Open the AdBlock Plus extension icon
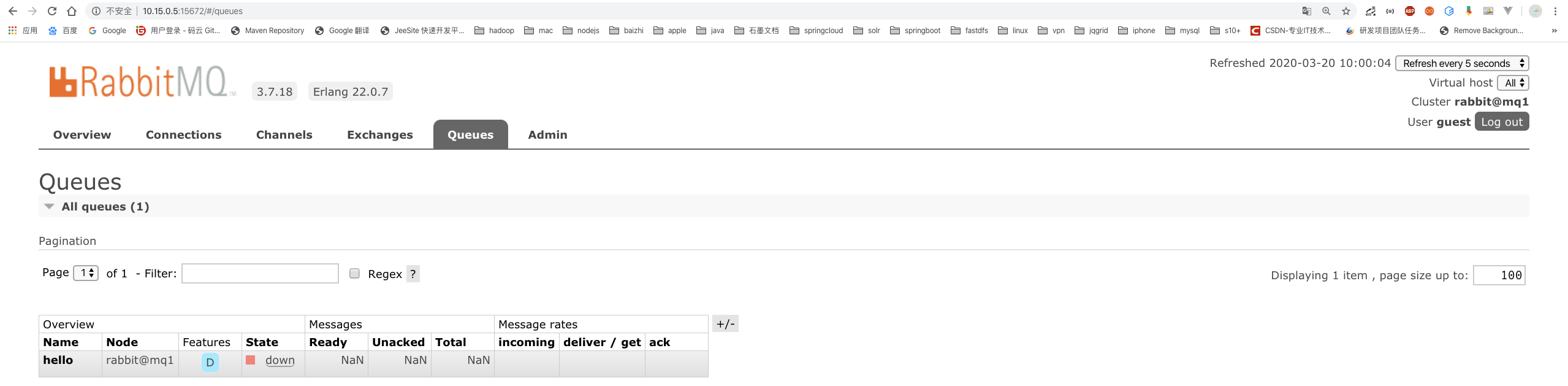 coord(1410,11)
